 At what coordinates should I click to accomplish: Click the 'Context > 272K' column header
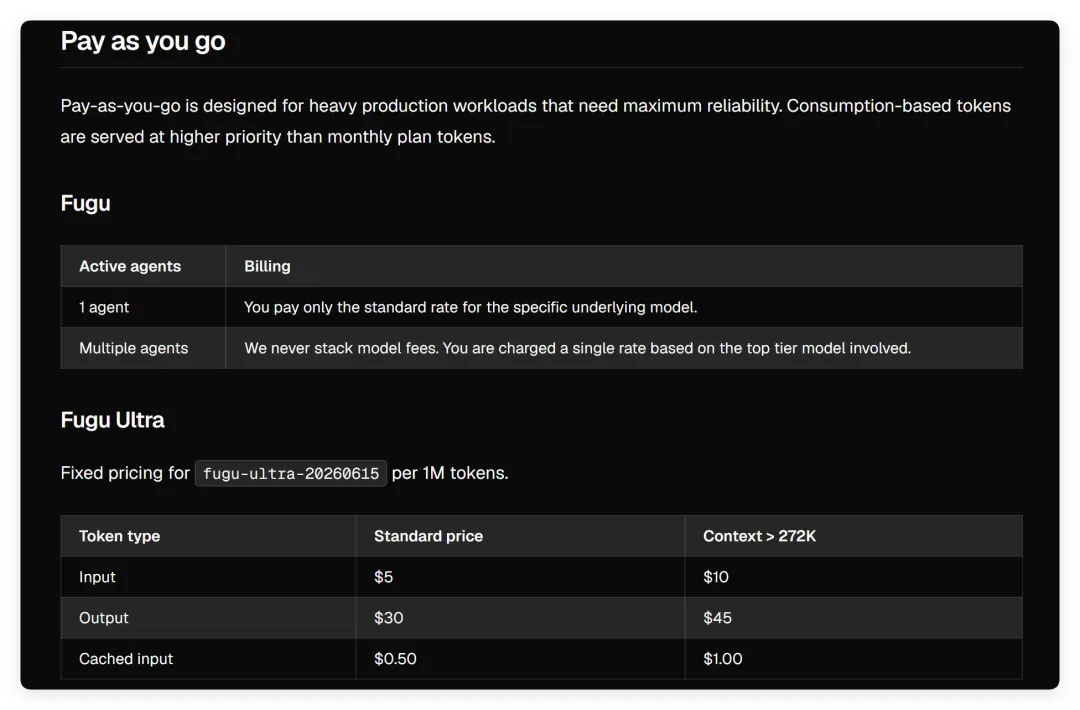coord(759,536)
